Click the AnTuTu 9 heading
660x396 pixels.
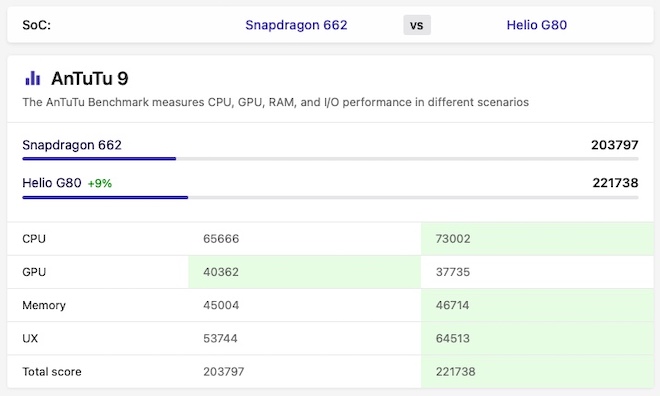(x=90, y=78)
